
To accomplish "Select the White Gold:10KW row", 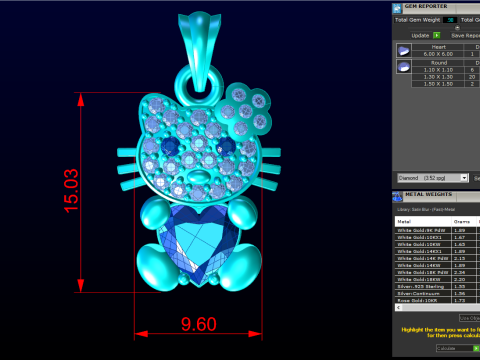I will pyautogui.click(x=437, y=244).
